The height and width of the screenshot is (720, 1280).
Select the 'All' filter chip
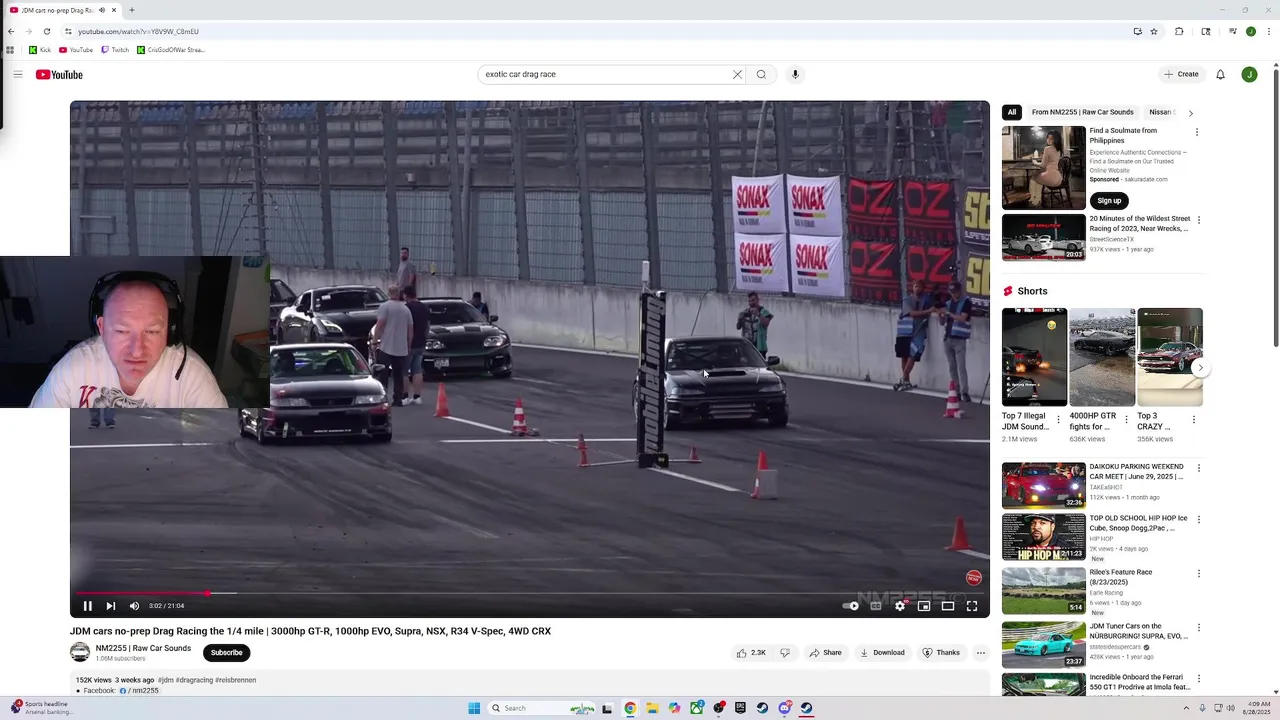point(1012,113)
